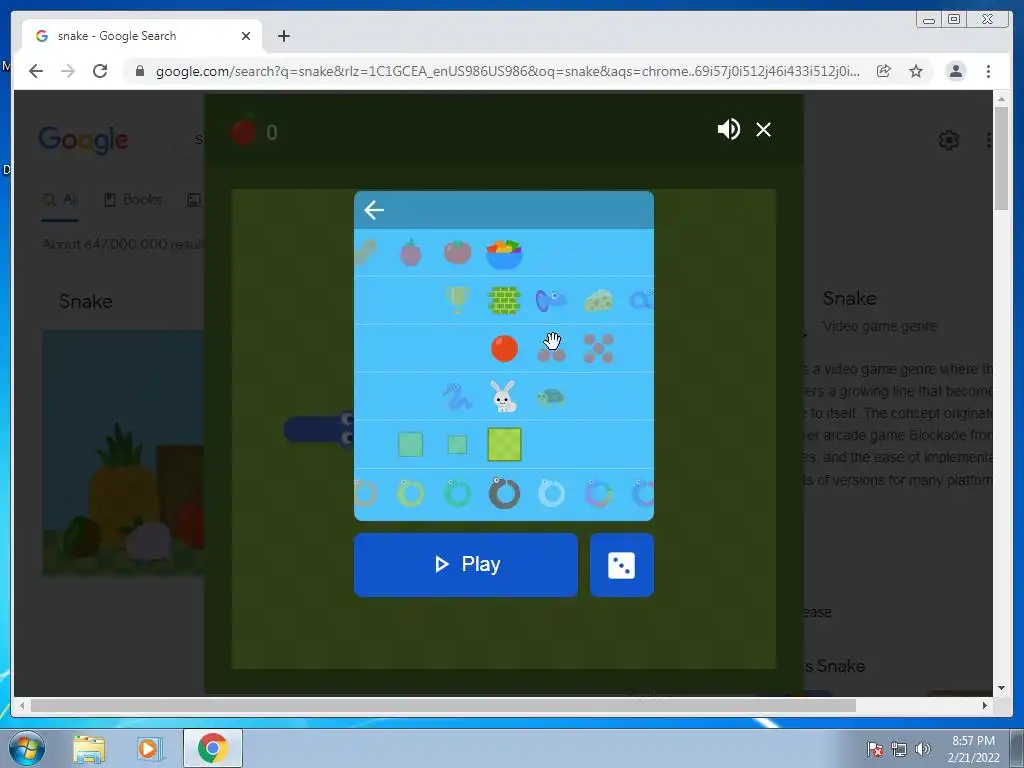The height and width of the screenshot is (768, 1024).
Task: Choose the fruit bowl food option
Action: tap(504, 254)
